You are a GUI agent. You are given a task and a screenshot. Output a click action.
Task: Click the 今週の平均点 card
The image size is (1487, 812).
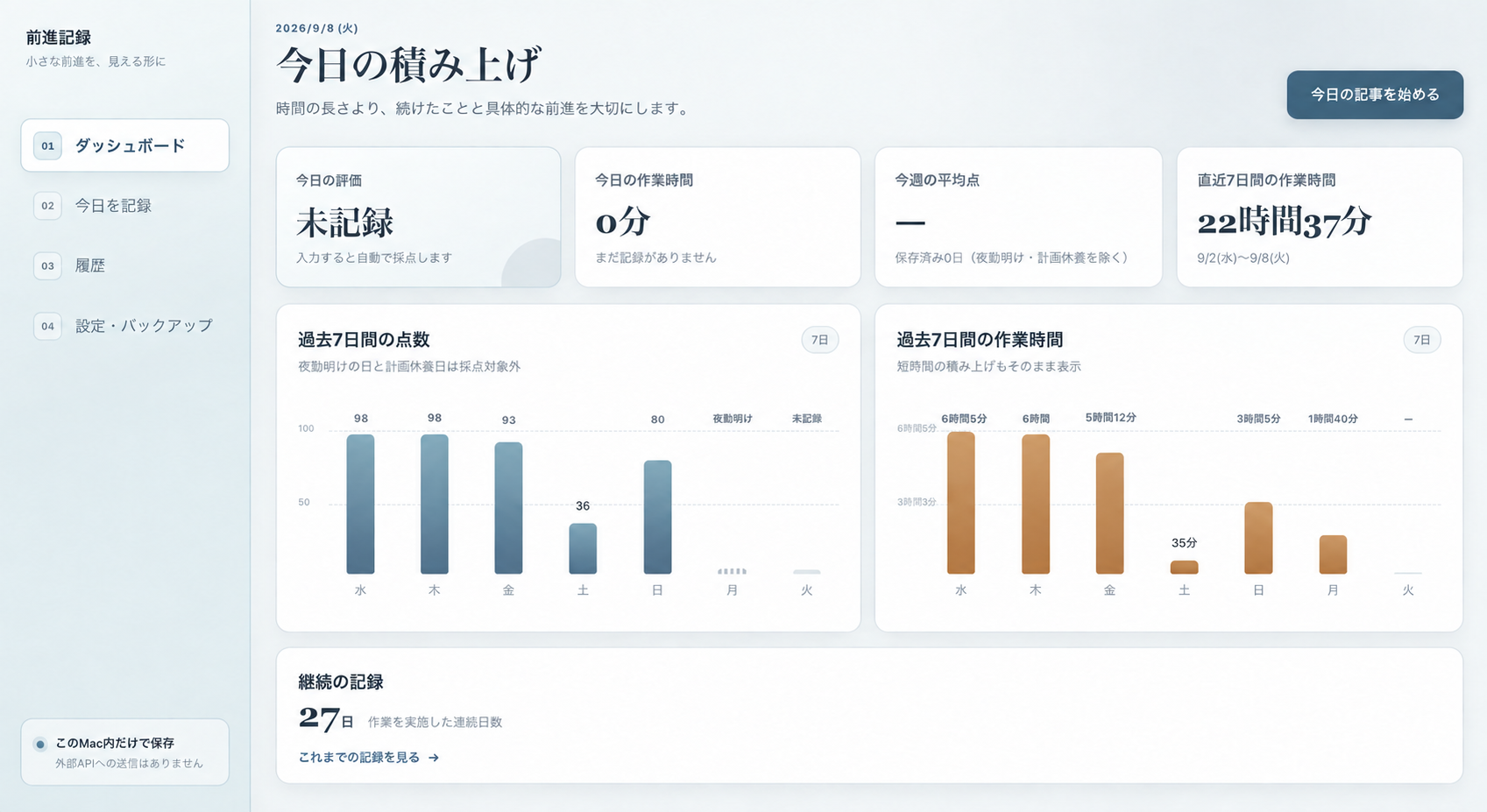coord(1018,216)
